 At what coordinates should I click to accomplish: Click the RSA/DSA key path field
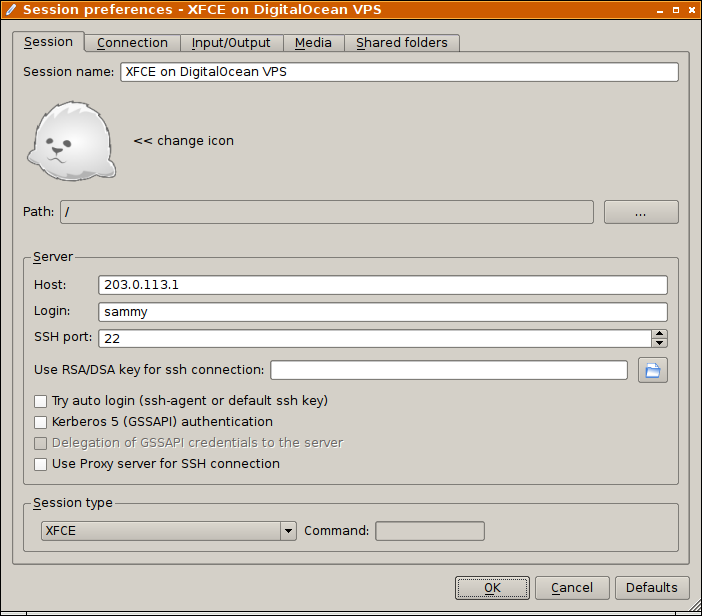449,370
